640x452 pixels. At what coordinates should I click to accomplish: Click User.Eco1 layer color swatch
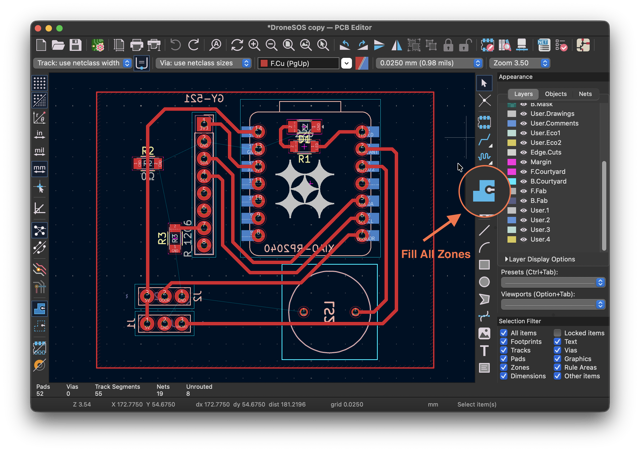point(511,133)
